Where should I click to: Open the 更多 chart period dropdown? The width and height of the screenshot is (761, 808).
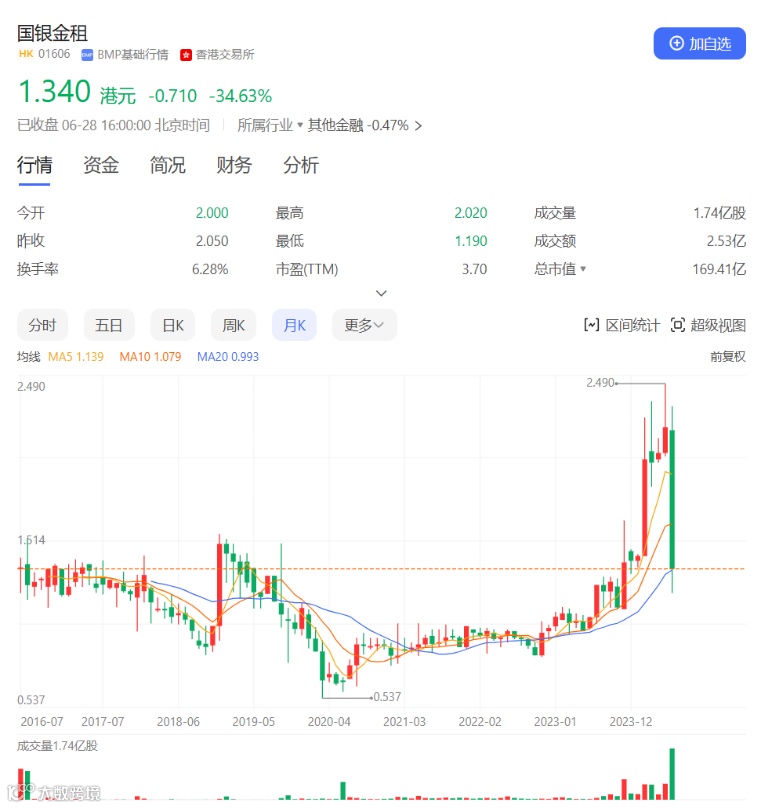pyautogui.click(x=364, y=325)
